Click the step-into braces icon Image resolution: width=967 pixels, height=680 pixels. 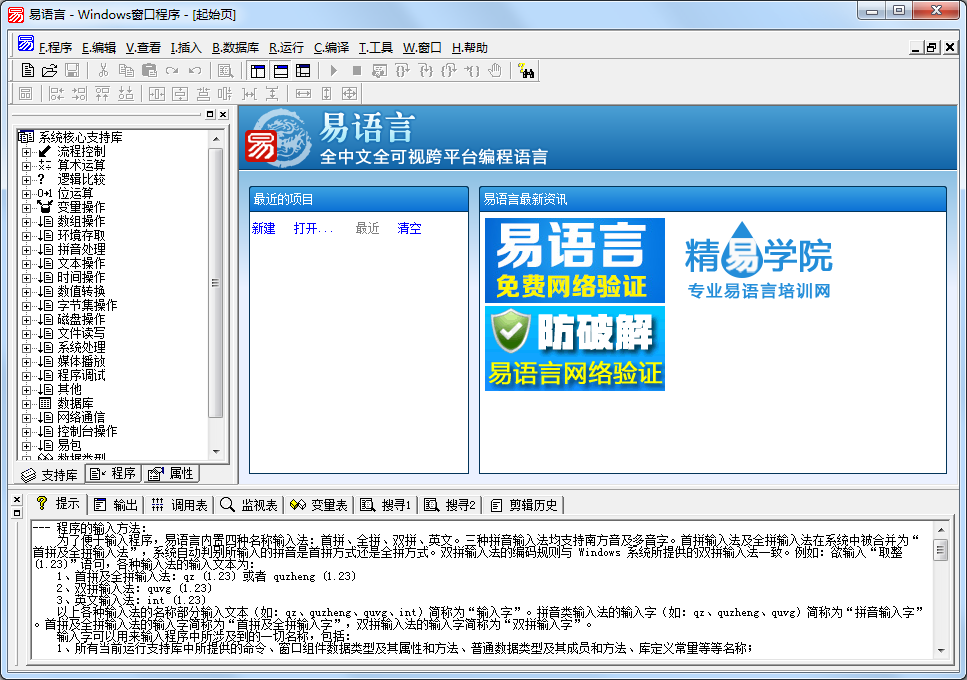point(426,71)
